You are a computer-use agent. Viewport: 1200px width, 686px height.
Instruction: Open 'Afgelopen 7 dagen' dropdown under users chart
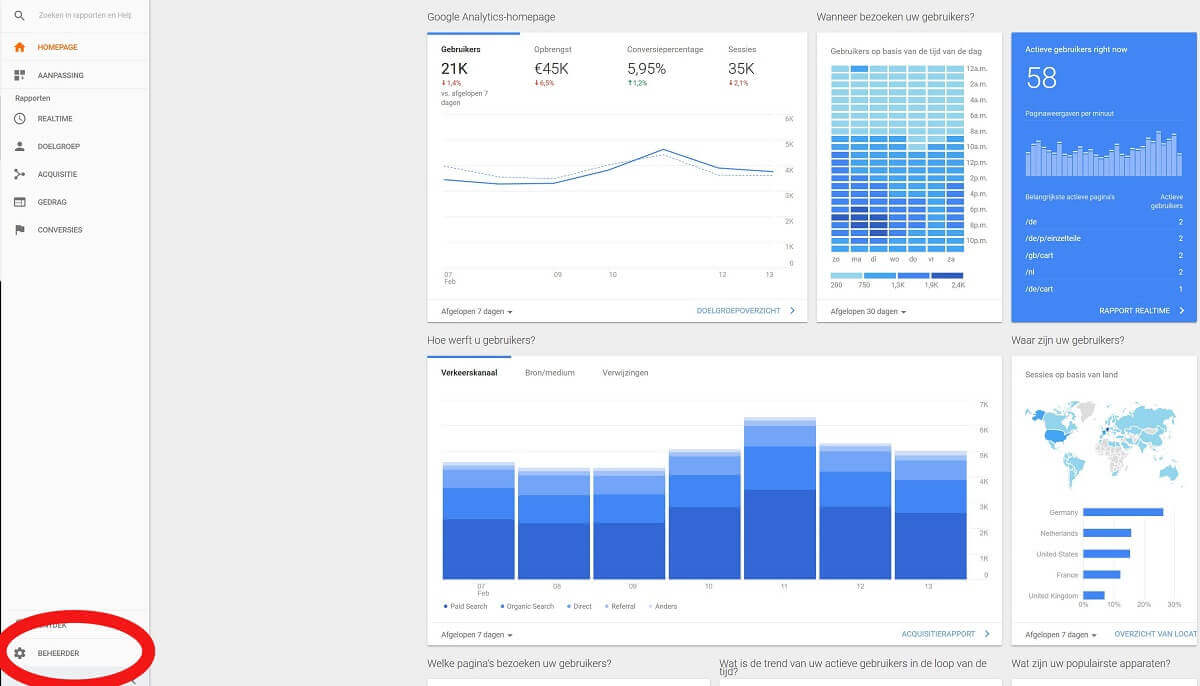pyautogui.click(x=477, y=311)
